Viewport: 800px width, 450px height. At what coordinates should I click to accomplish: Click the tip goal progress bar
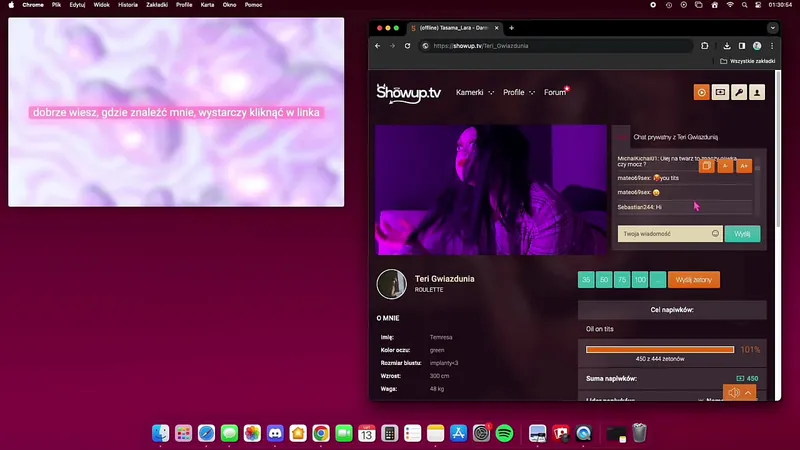click(x=660, y=349)
